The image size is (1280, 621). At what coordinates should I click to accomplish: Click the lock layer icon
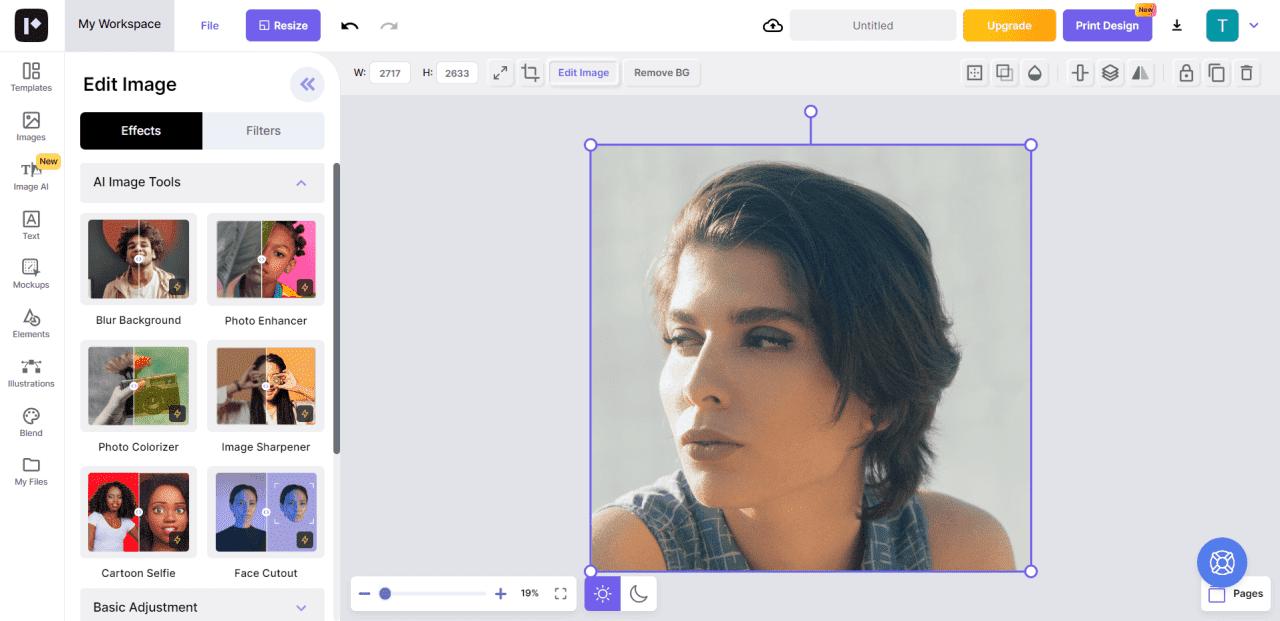(1186, 73)
